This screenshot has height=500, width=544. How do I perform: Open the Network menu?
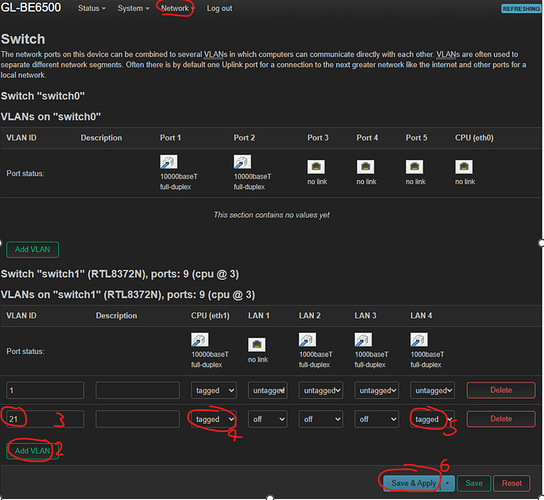pyautogui.click(x=177, y=8)
